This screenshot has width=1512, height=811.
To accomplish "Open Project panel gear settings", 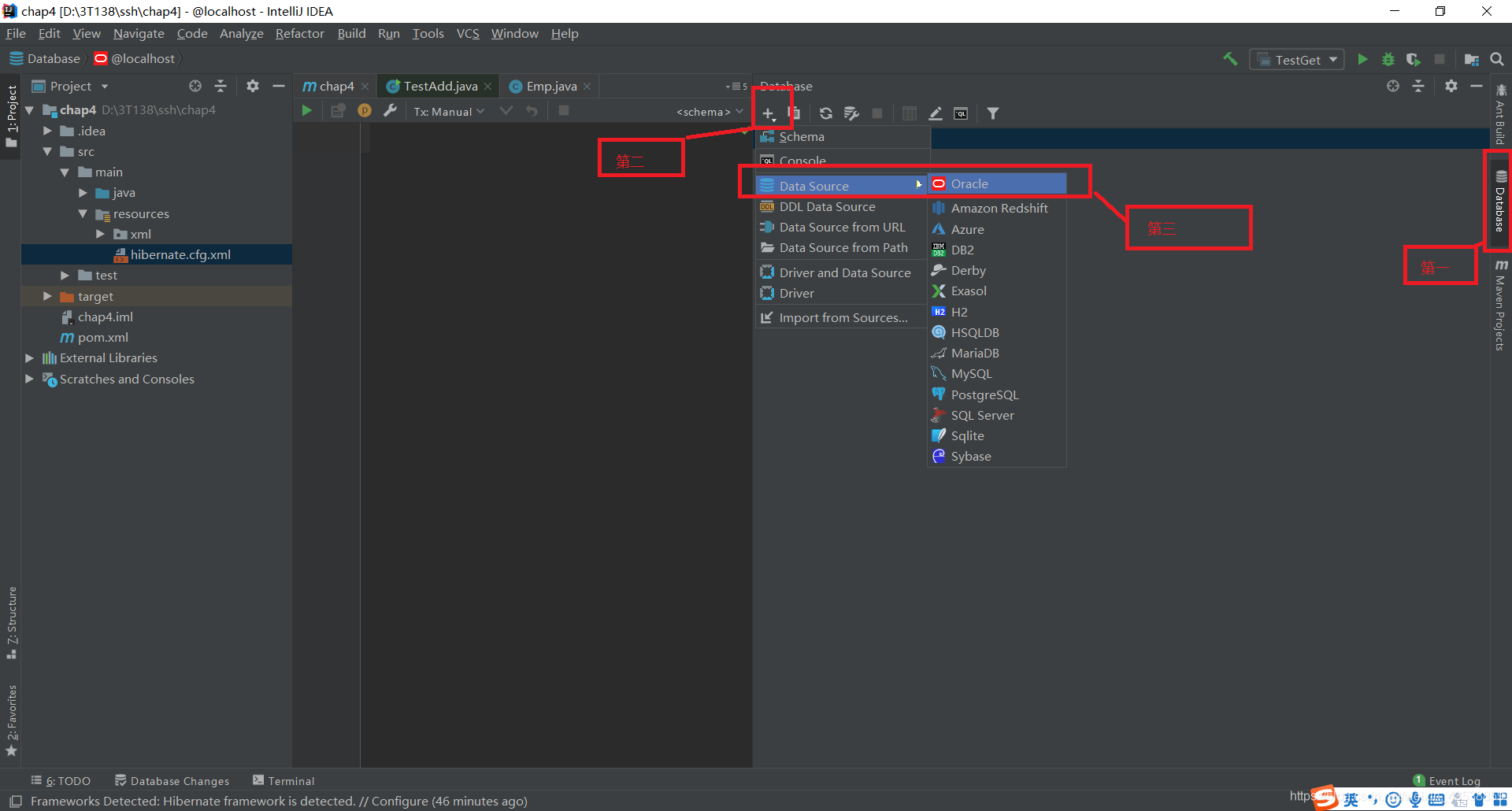I will click(252, 86).
